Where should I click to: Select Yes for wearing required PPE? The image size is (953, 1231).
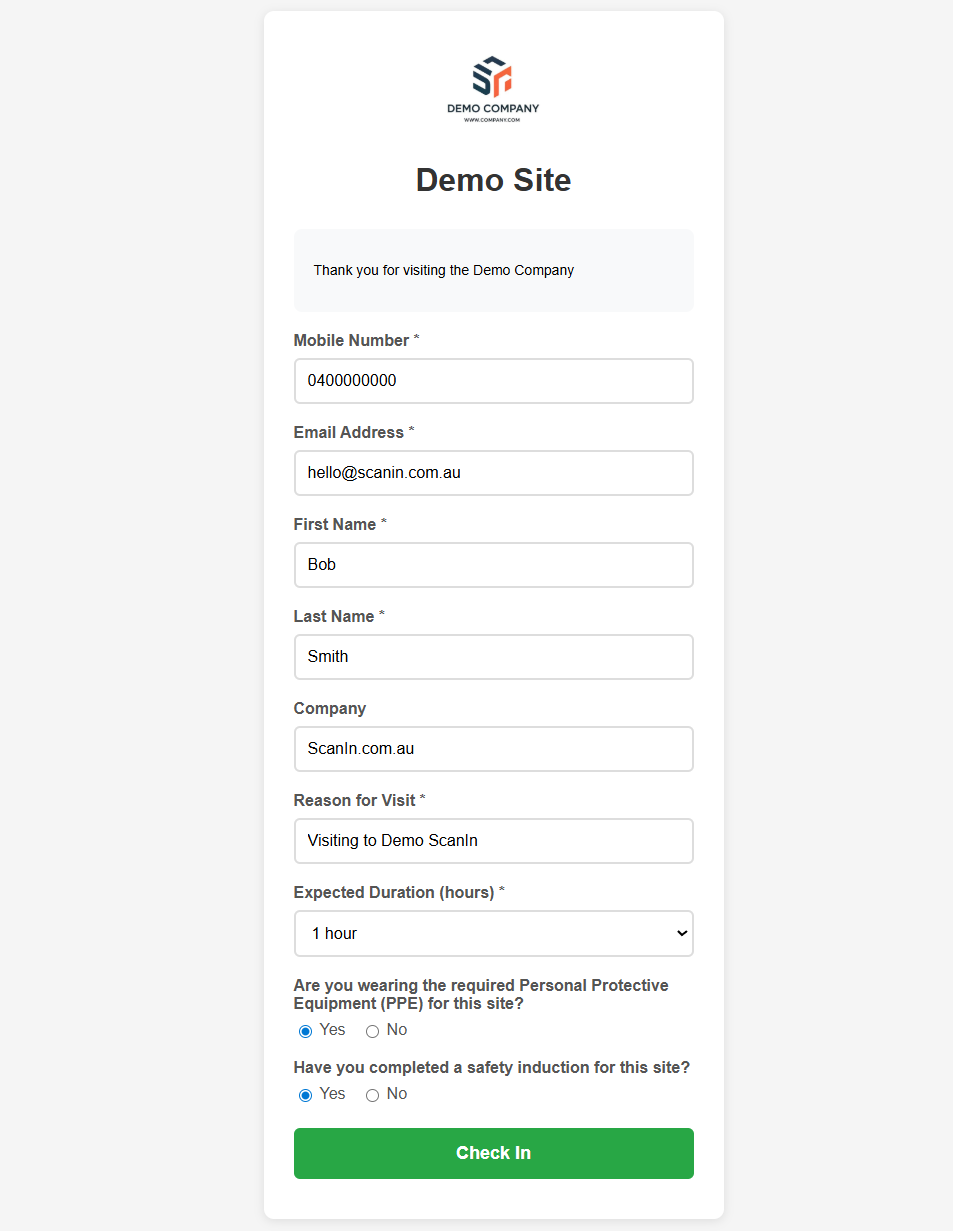point(306,1031)
